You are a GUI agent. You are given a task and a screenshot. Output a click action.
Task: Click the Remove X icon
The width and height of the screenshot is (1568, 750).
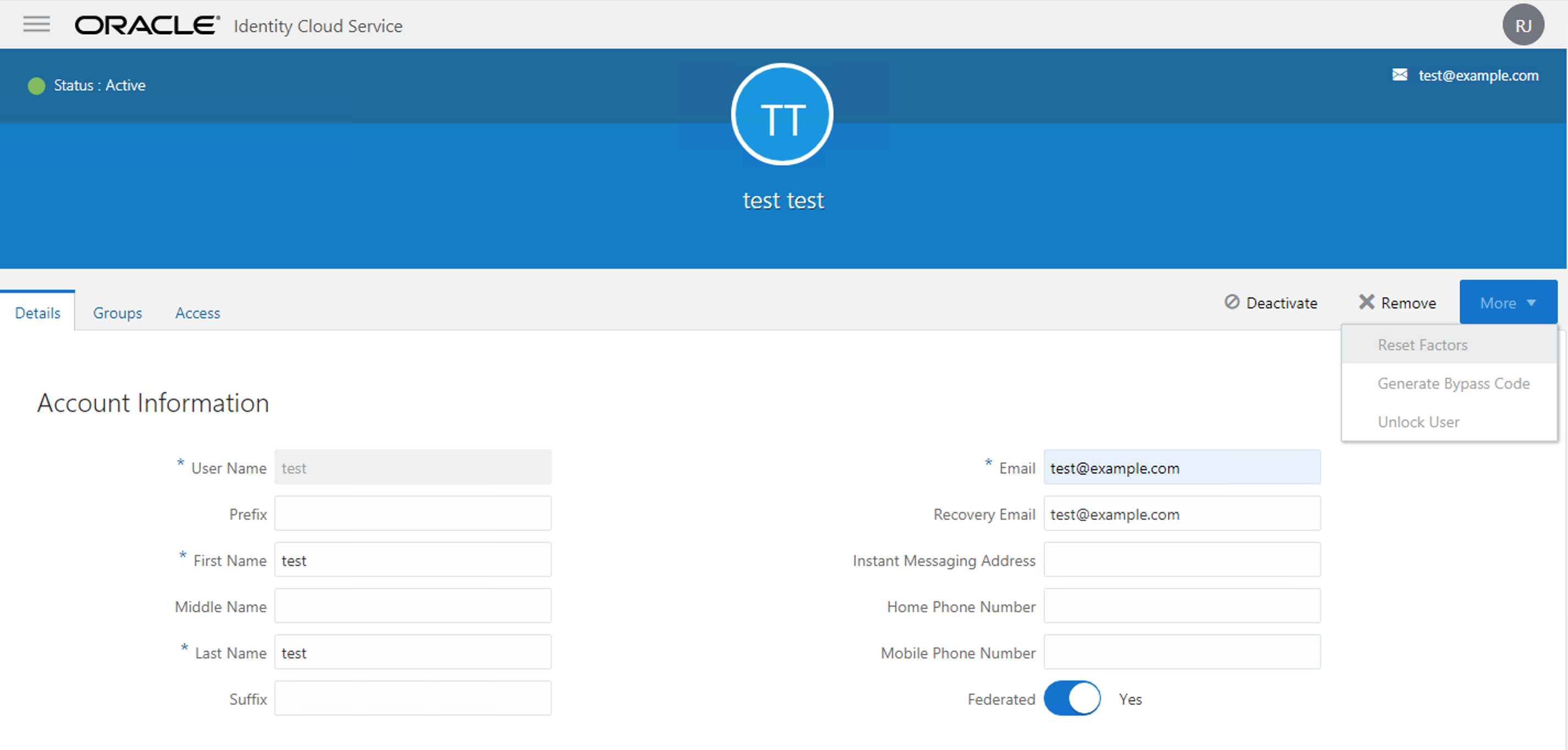click(1366, 302)
